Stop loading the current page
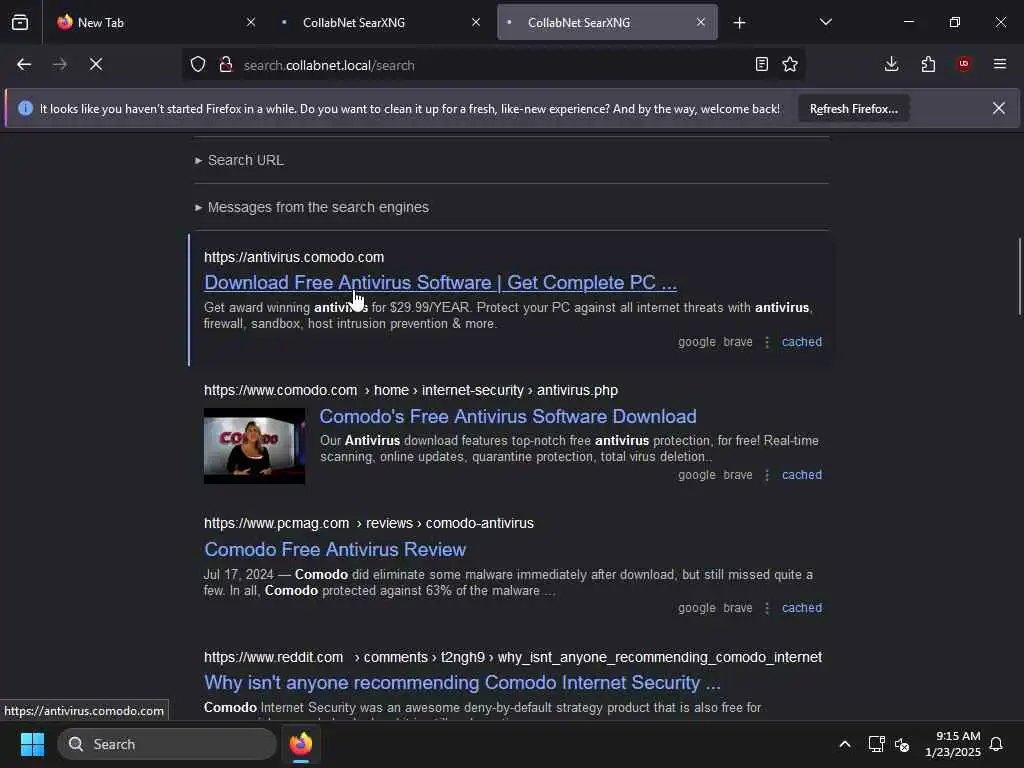Screen dimensions: 1024x768 tap(96, 64)
